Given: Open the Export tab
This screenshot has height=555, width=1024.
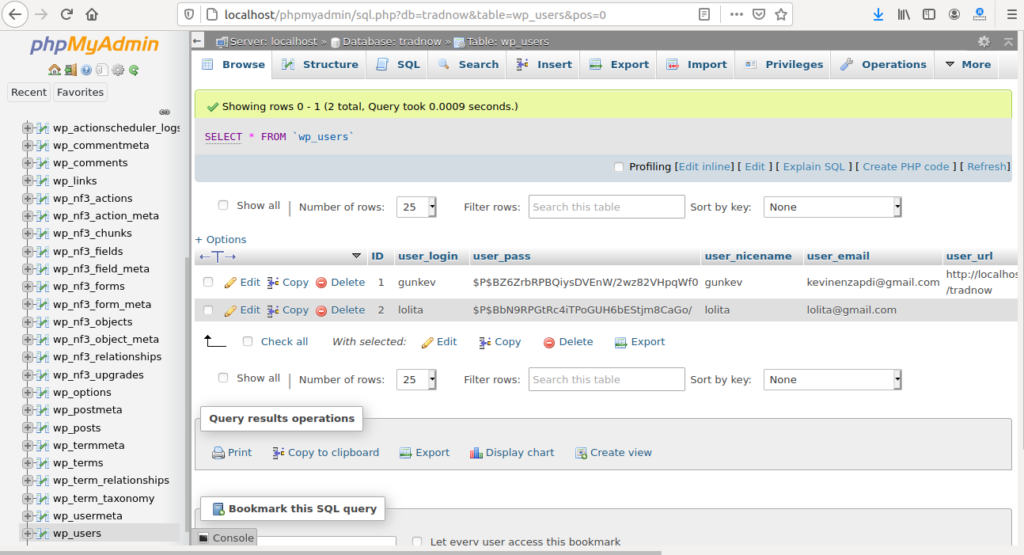Looking at the screenshot, I should (619, 65).
